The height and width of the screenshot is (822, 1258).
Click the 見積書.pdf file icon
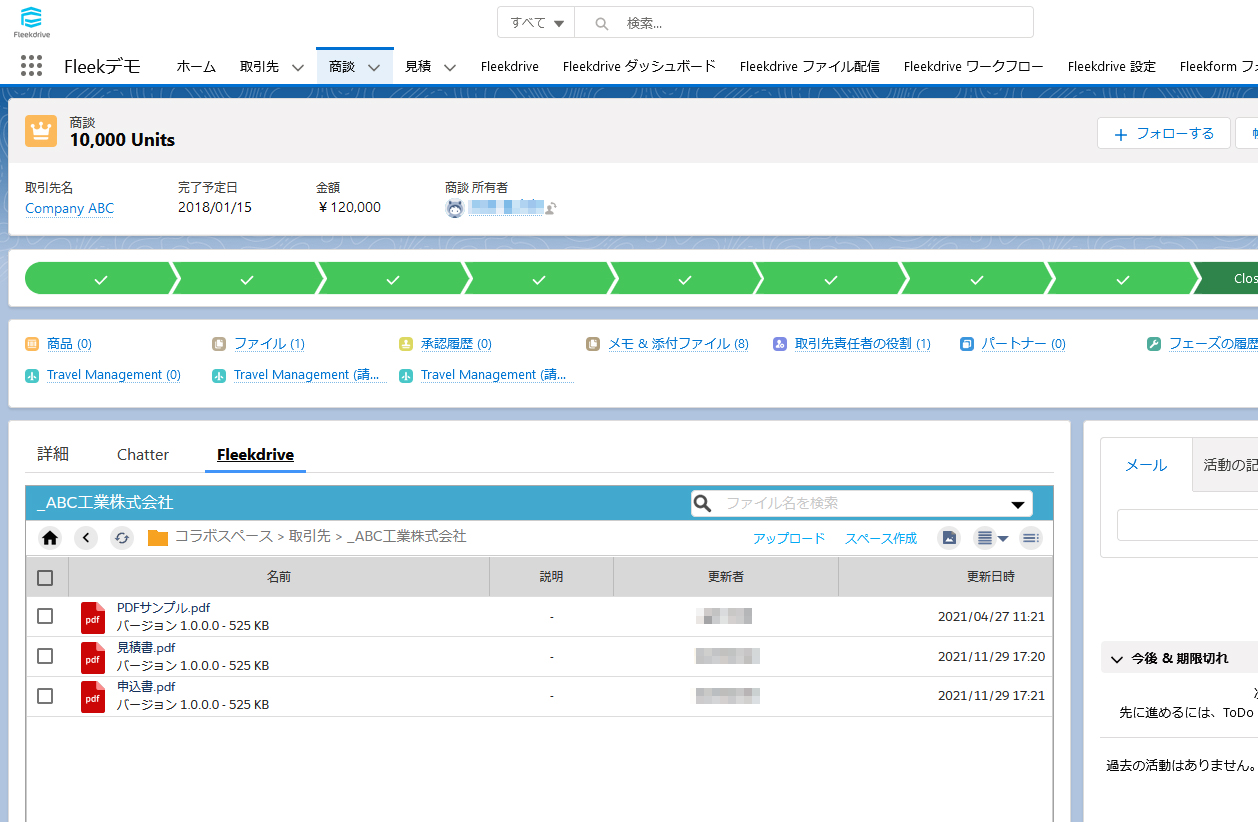93,657
